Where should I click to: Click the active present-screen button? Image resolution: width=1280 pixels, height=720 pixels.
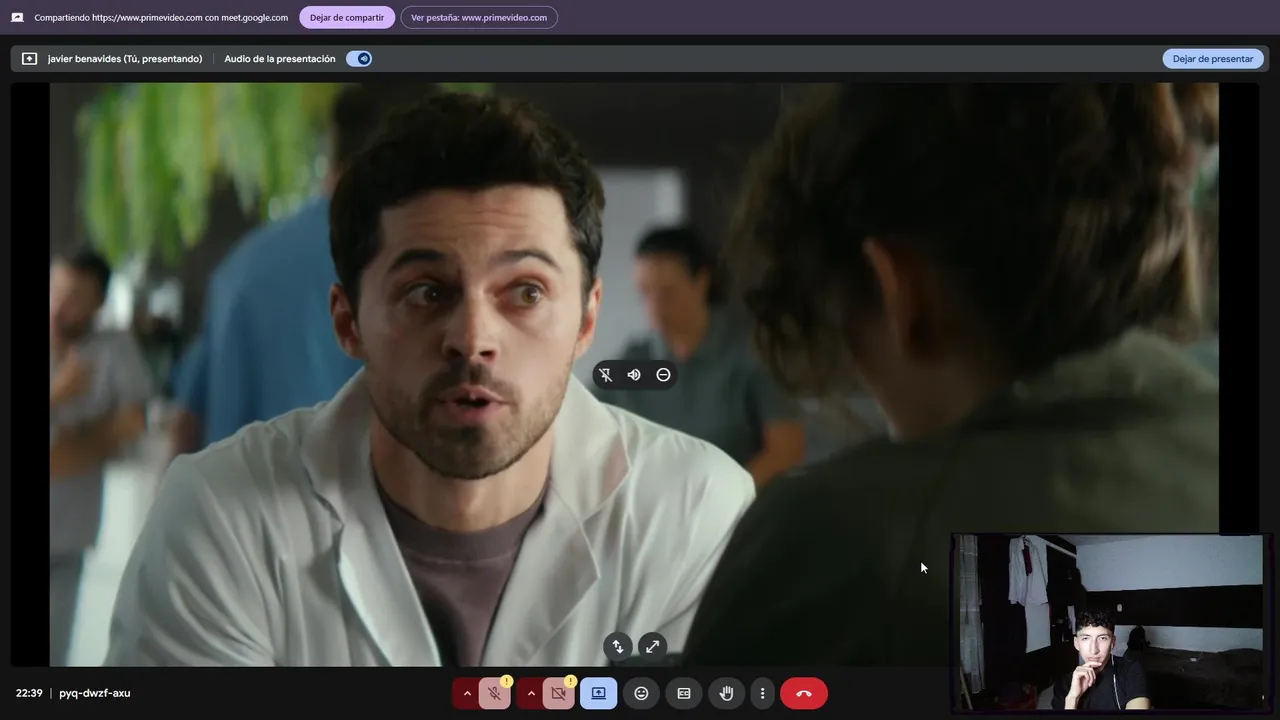[598, 693]
